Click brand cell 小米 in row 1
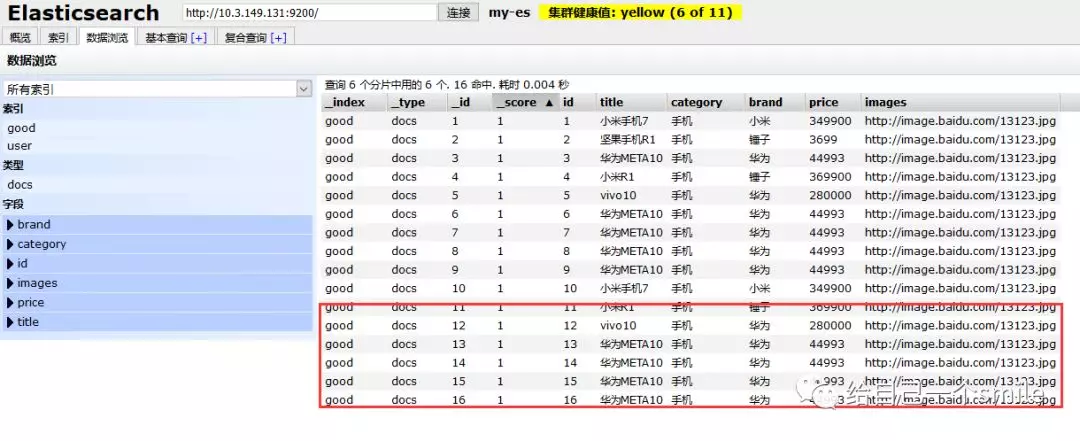The width and height of the screenshot is (1080, 441). tap(760, 121)
